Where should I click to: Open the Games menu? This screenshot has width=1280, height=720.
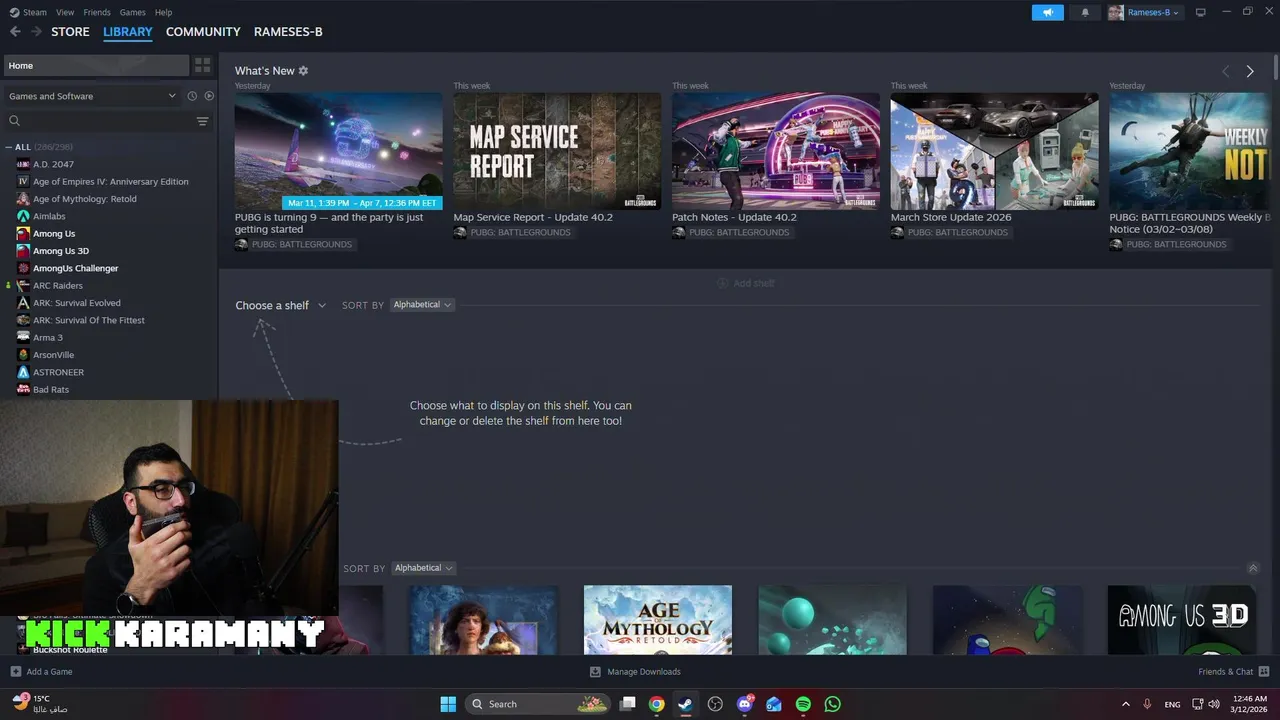[132, 12]
